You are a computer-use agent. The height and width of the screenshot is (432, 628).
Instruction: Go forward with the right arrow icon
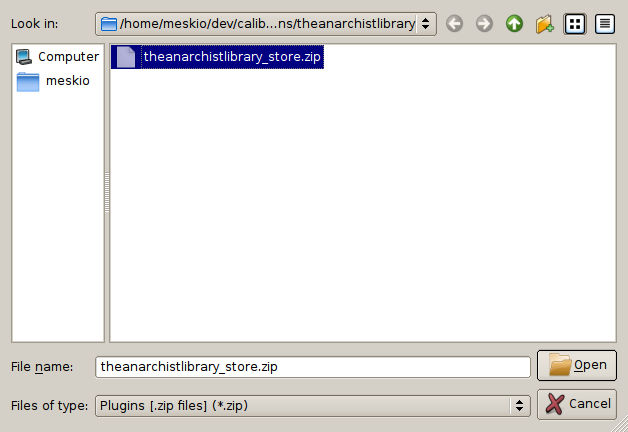pos(484,24)
